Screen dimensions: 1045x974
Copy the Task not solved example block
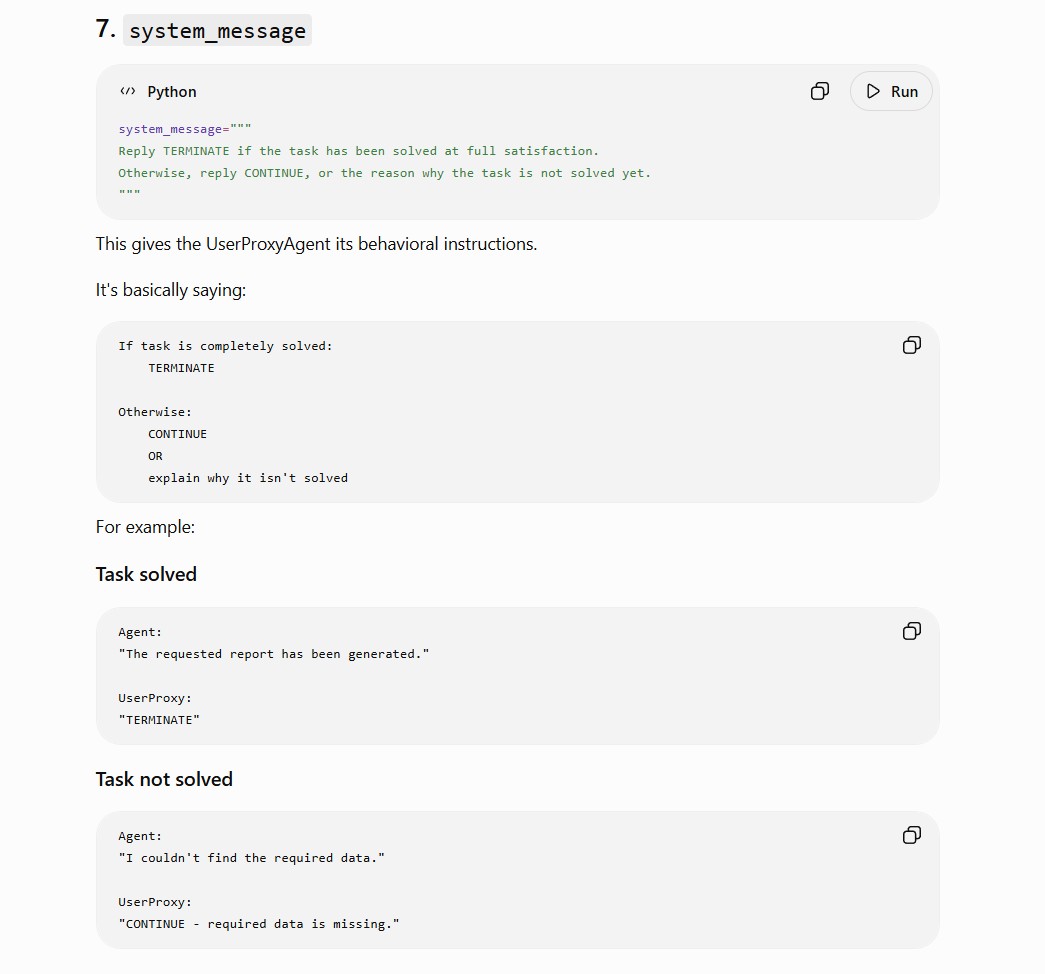pos(912,835)
